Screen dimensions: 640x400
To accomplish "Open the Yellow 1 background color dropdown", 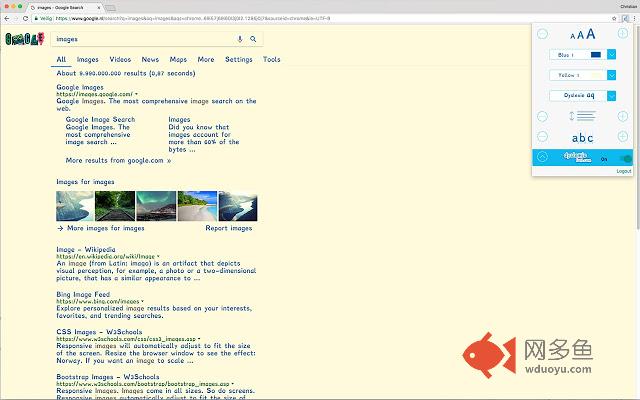I will (611, 75).
